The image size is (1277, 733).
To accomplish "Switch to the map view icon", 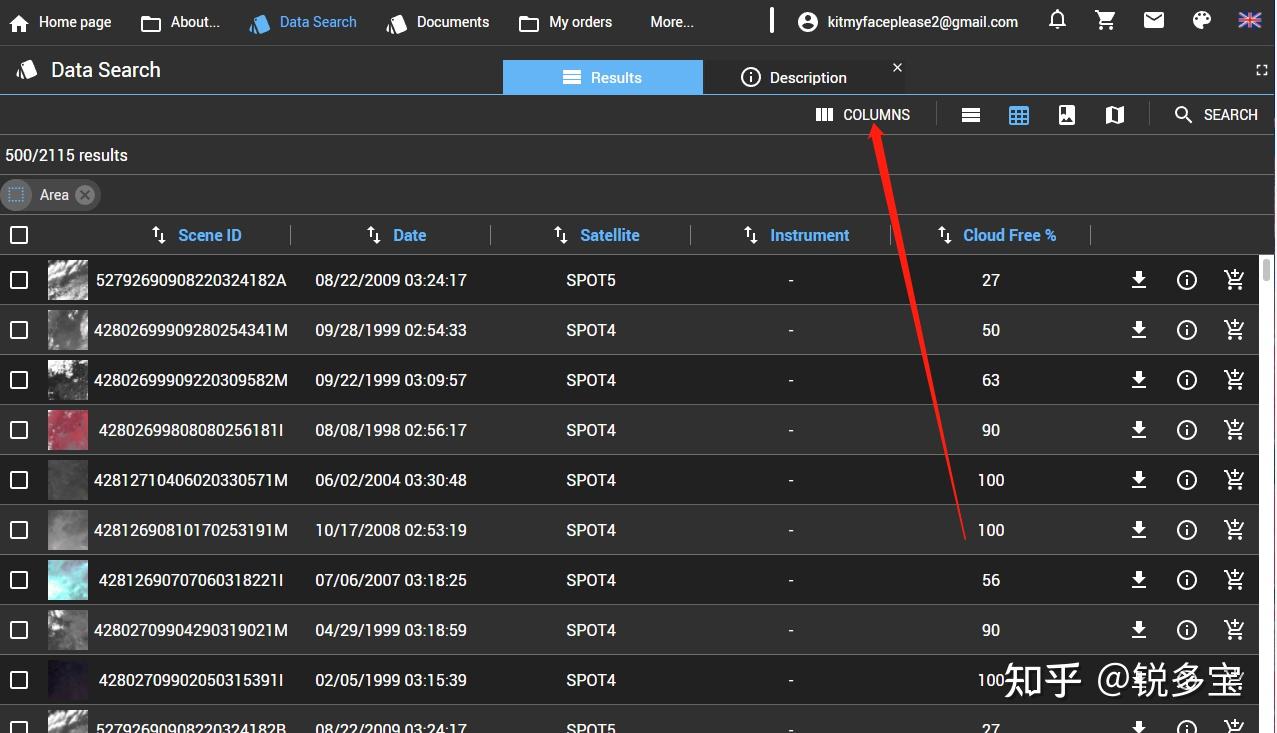I will 1115,115.
